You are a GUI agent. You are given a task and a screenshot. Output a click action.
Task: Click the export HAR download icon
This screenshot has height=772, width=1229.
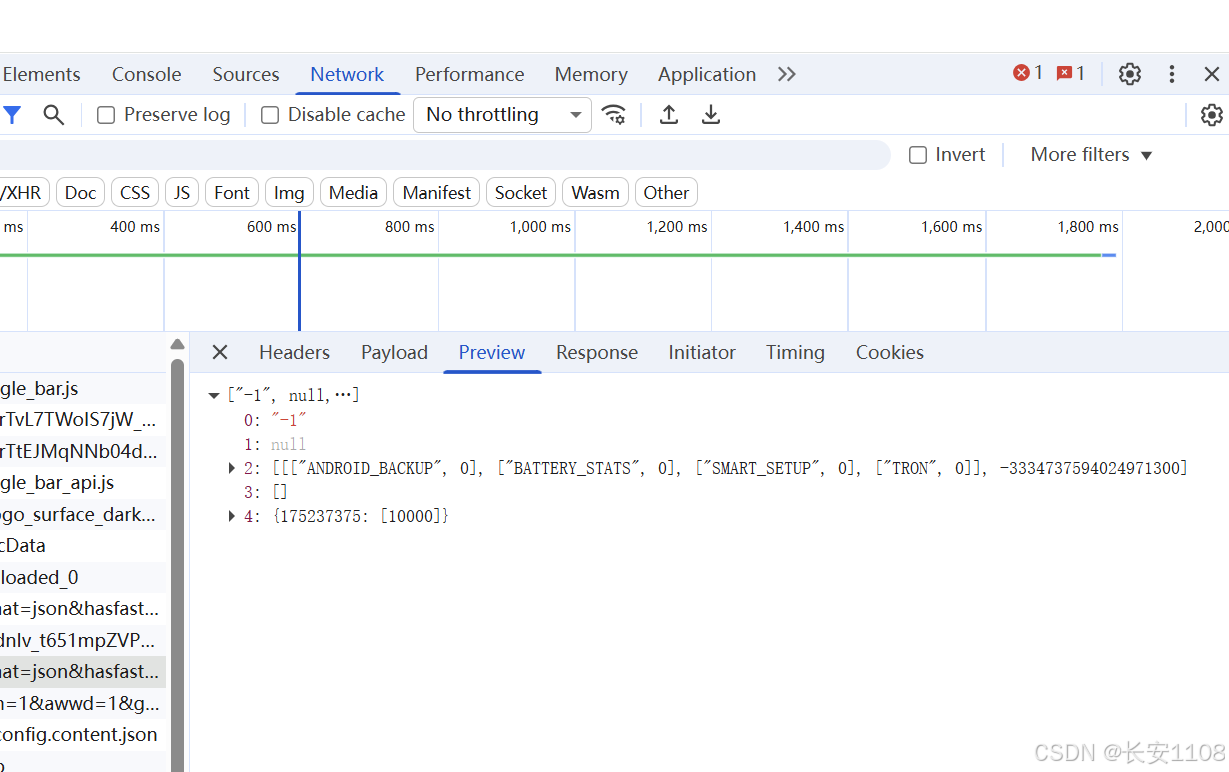[x=711, y=115]
